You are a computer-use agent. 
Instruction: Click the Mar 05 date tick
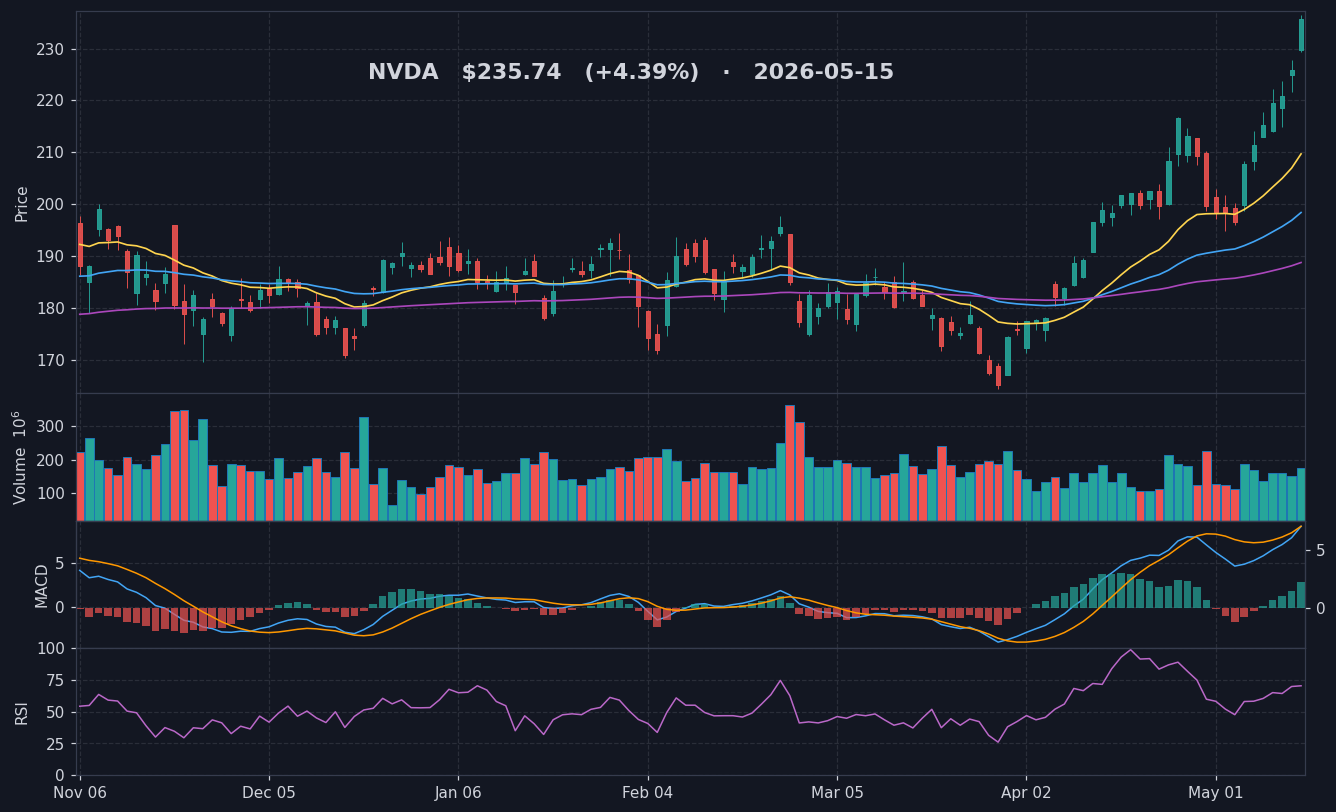point(837,793)
